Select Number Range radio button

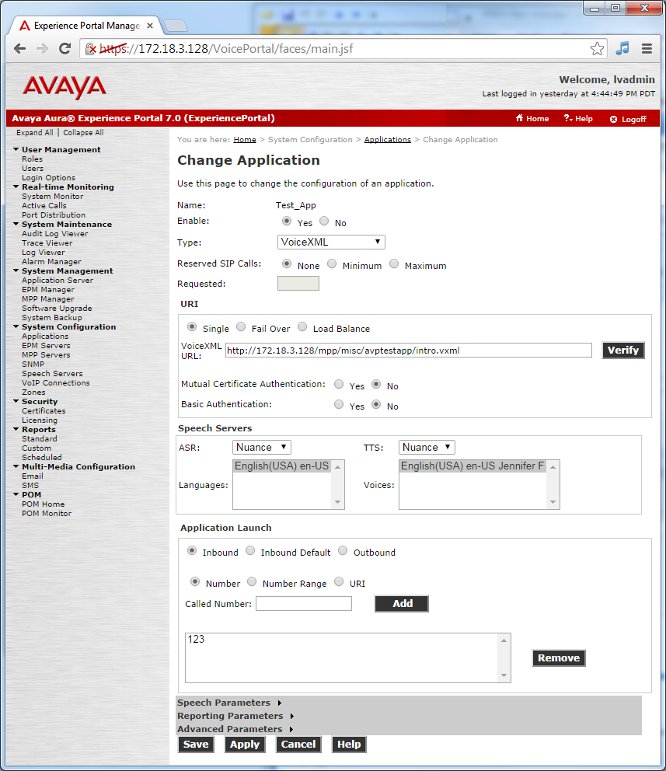pyautogui.click(x=252, y=582)
